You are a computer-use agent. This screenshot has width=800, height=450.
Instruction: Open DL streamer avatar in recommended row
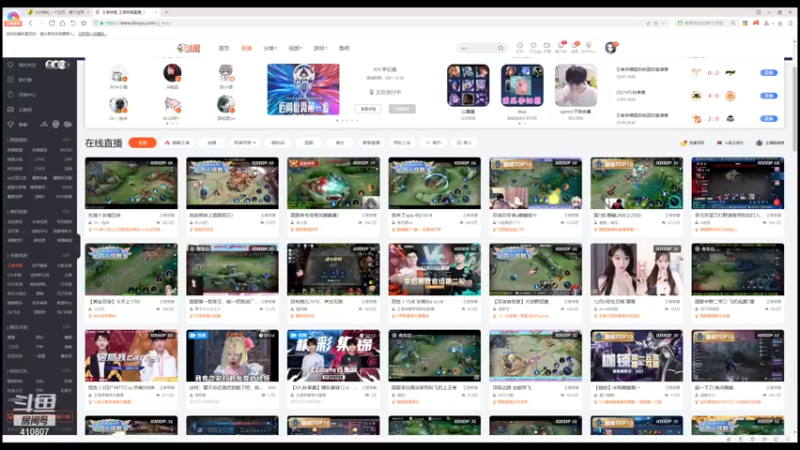pyautogui.click(x=118, y=105)
